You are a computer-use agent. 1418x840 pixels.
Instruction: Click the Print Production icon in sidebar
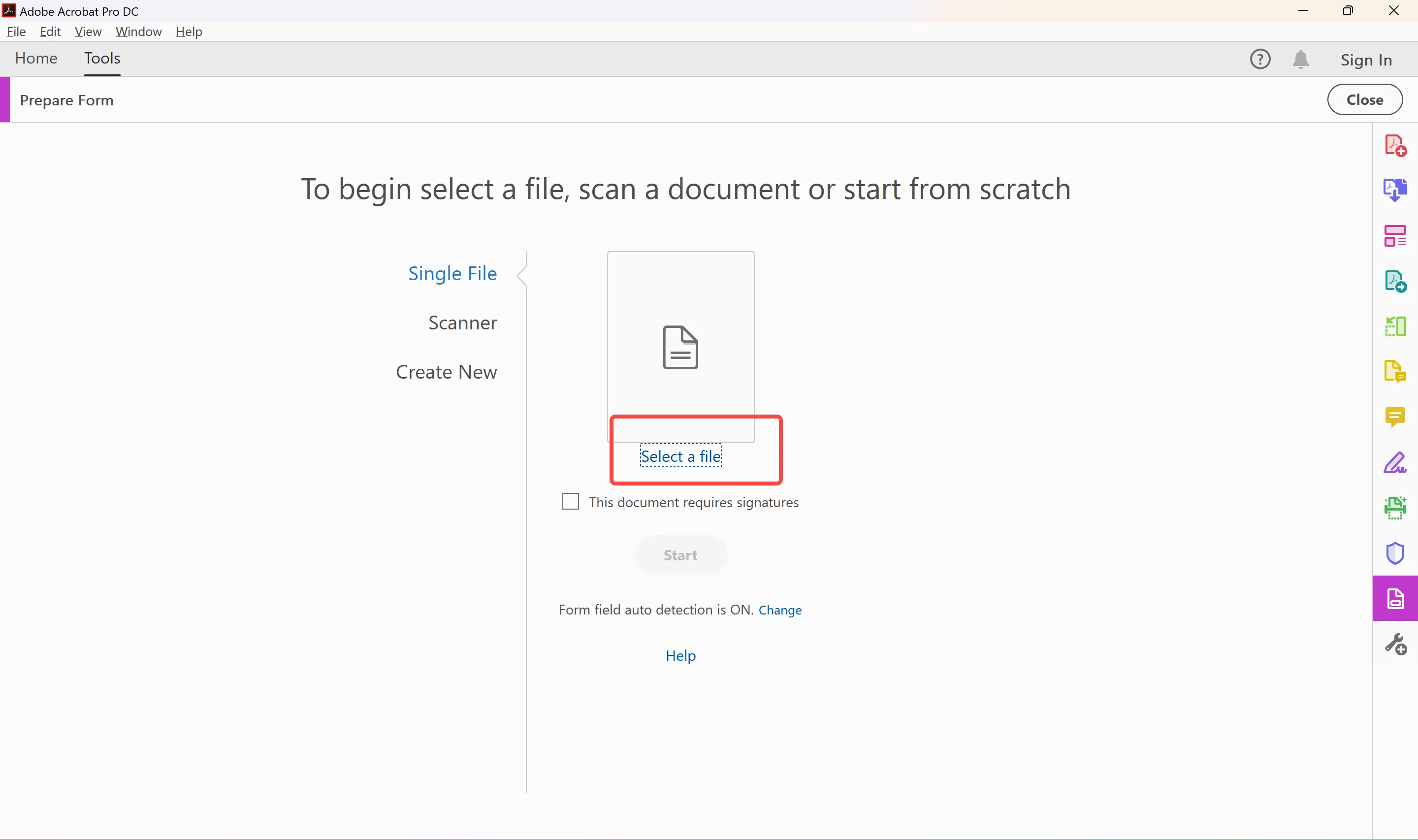1396,507
